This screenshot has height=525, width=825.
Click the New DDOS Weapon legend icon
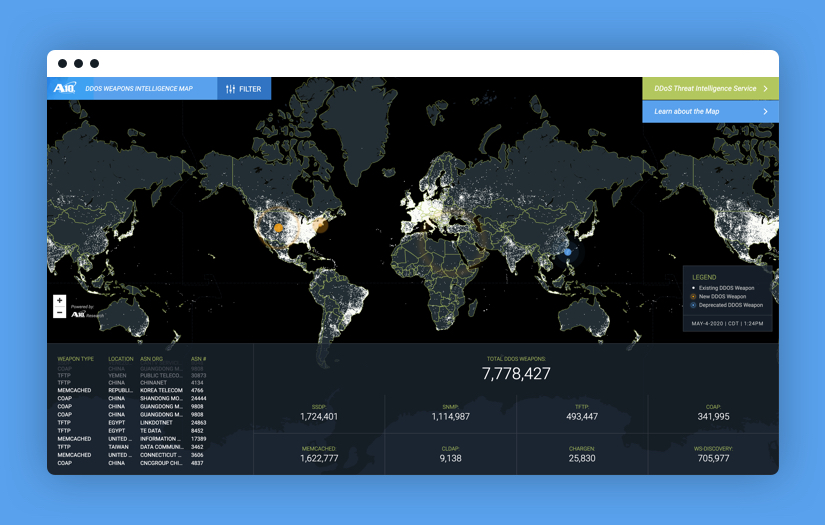[x=693, y=296]
